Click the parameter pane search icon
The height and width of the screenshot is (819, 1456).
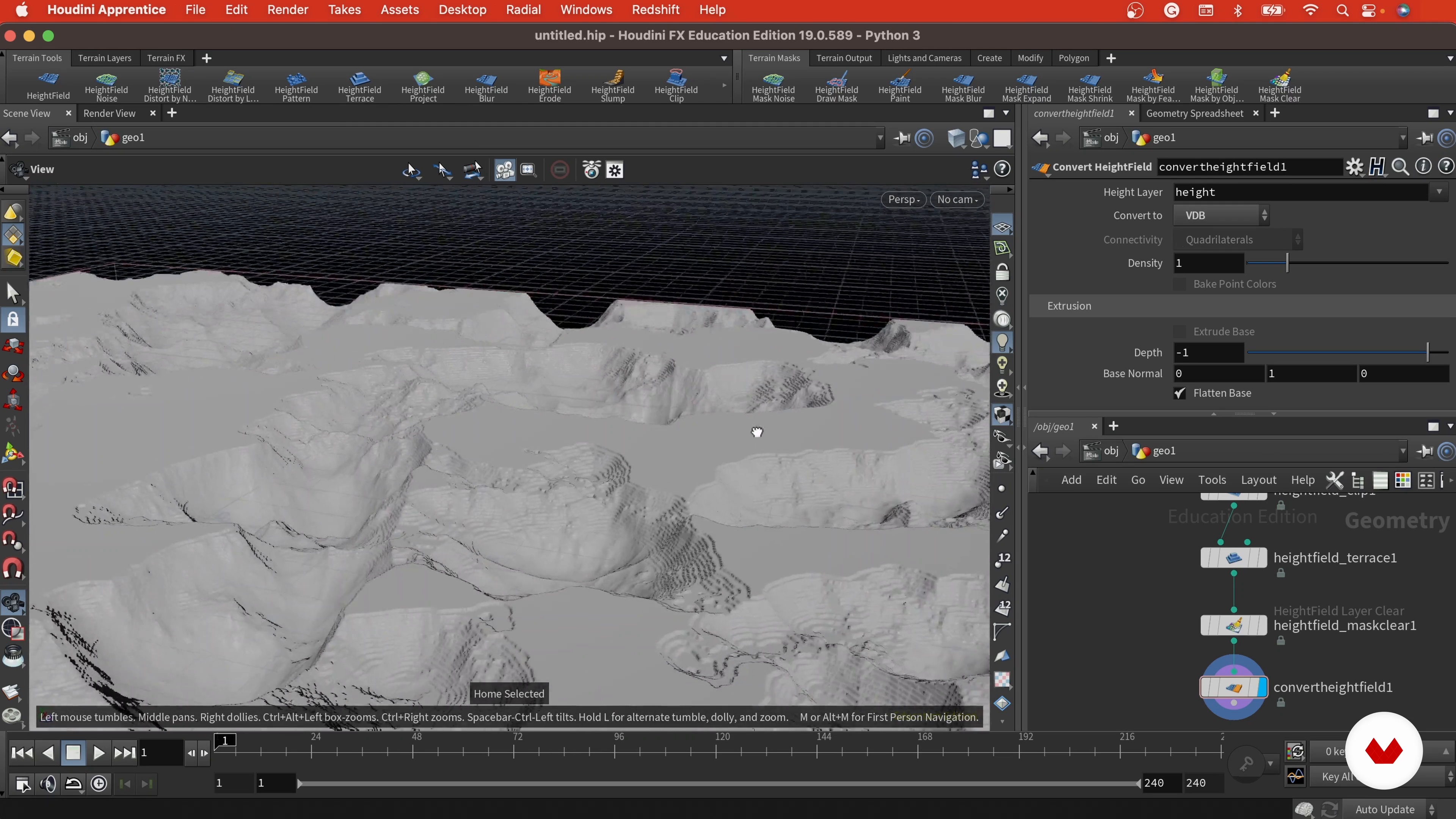pos(1400,167)
